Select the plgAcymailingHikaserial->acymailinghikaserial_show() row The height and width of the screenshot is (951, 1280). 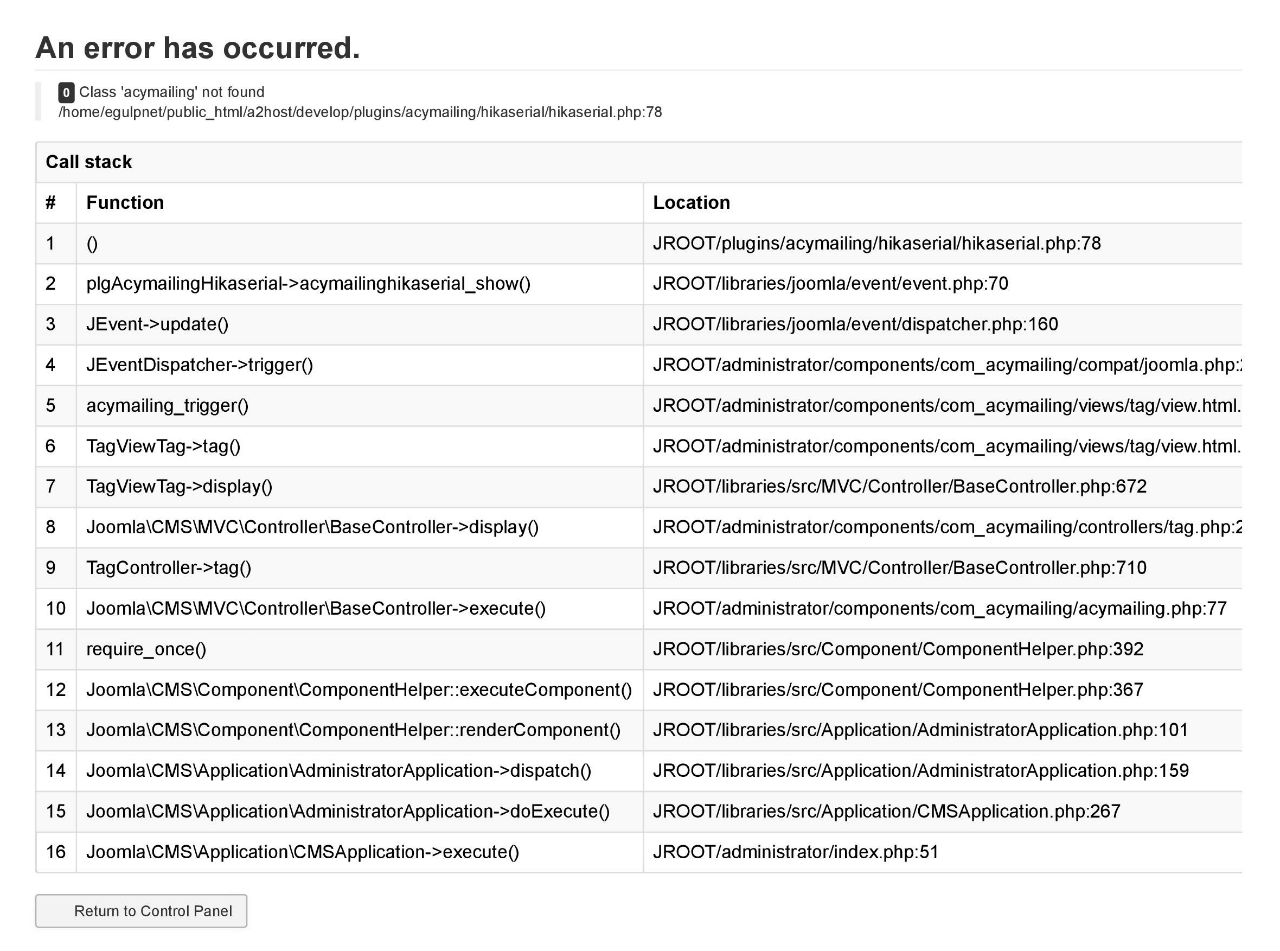[x=639, y=284]
